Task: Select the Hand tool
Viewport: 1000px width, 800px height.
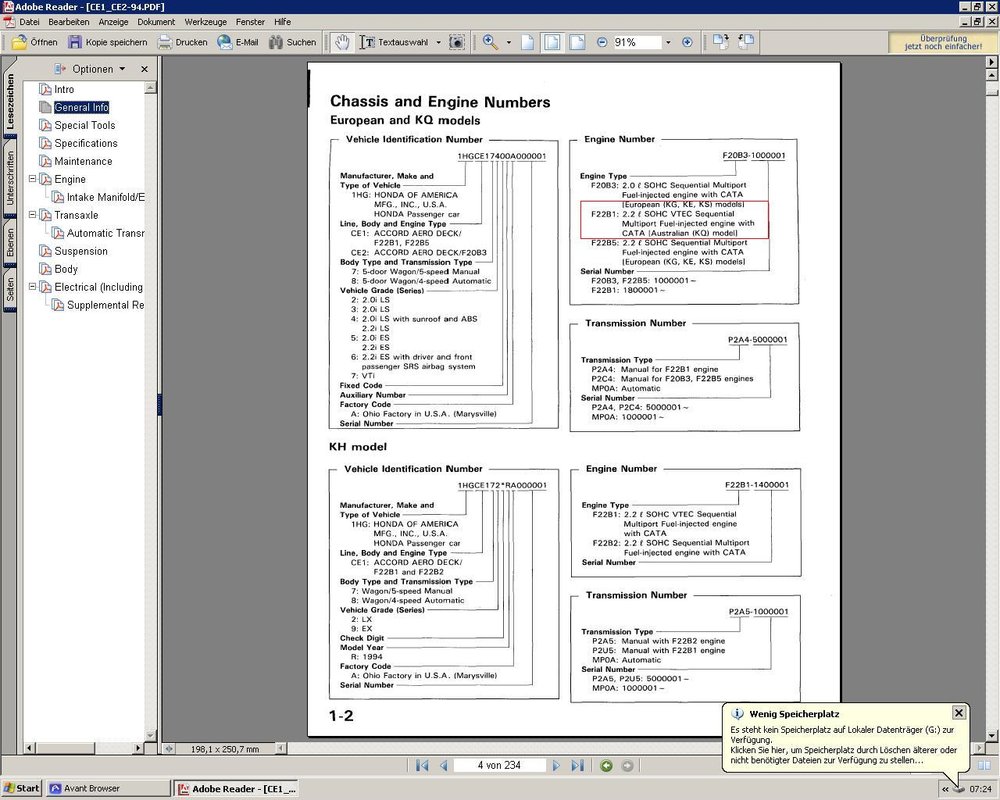Action: coord(342,42)
